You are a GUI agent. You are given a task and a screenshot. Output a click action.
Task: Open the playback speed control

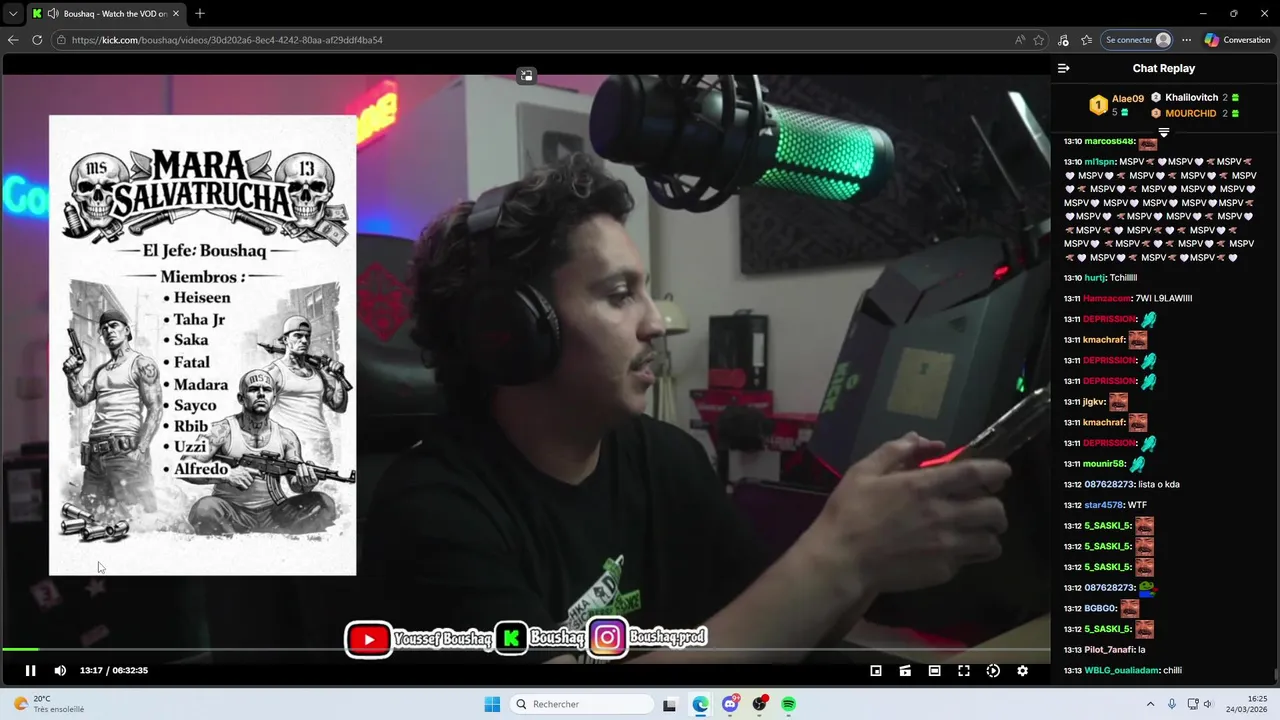tap(993, 671)
